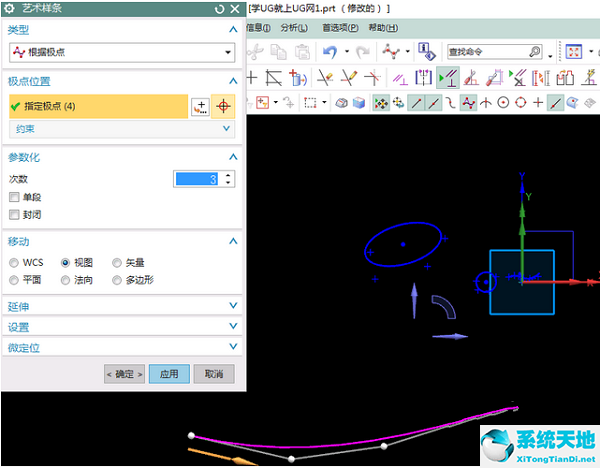Select the 矢量 radio button
The height and width of the screenshot is (468, 600).
117,263
